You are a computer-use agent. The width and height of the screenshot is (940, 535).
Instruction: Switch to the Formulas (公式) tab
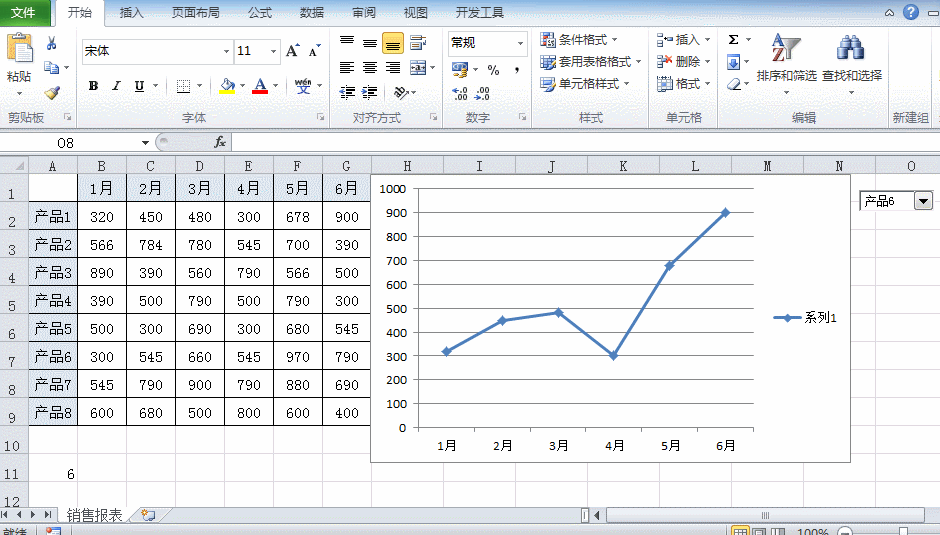(x=260, y=13)
